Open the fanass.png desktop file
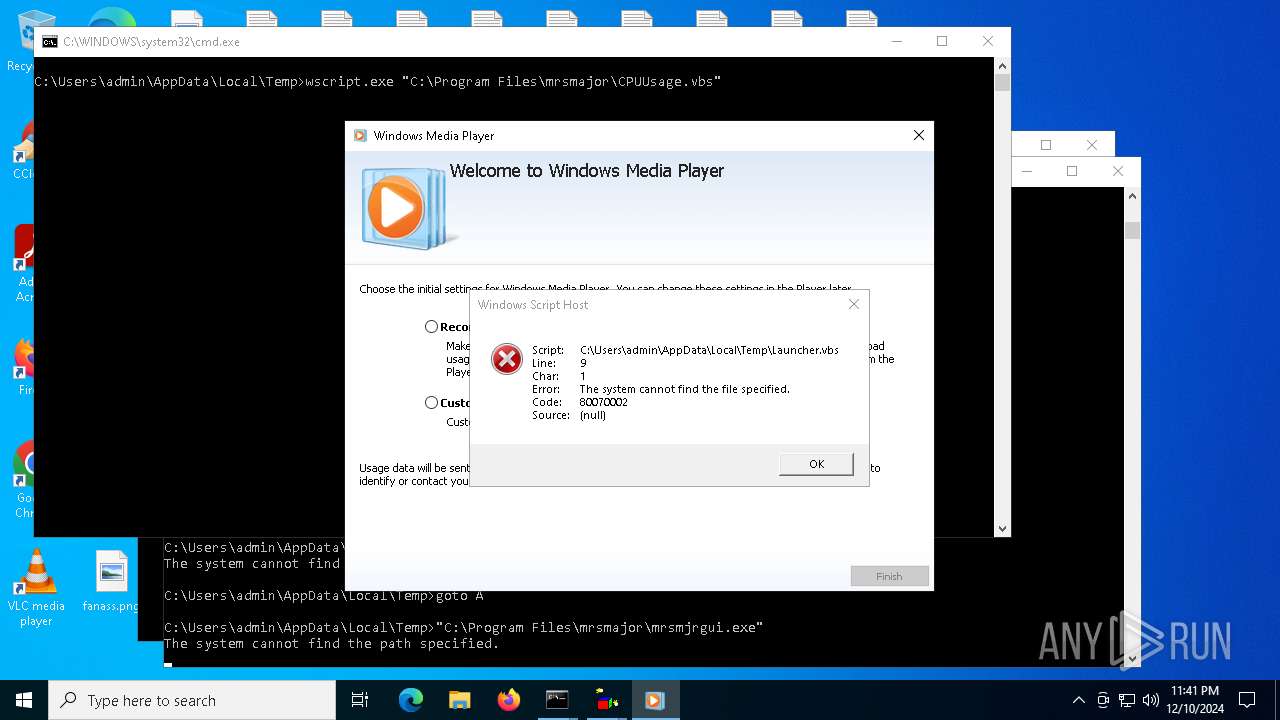Image resolution: width=1280 pixels, height=720 pixels. point(111,581)
